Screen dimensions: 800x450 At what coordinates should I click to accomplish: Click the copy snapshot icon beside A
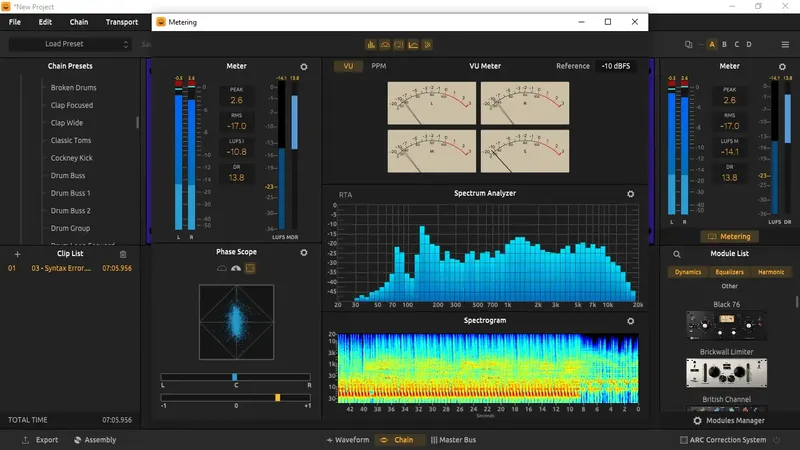tap(688, 44)
